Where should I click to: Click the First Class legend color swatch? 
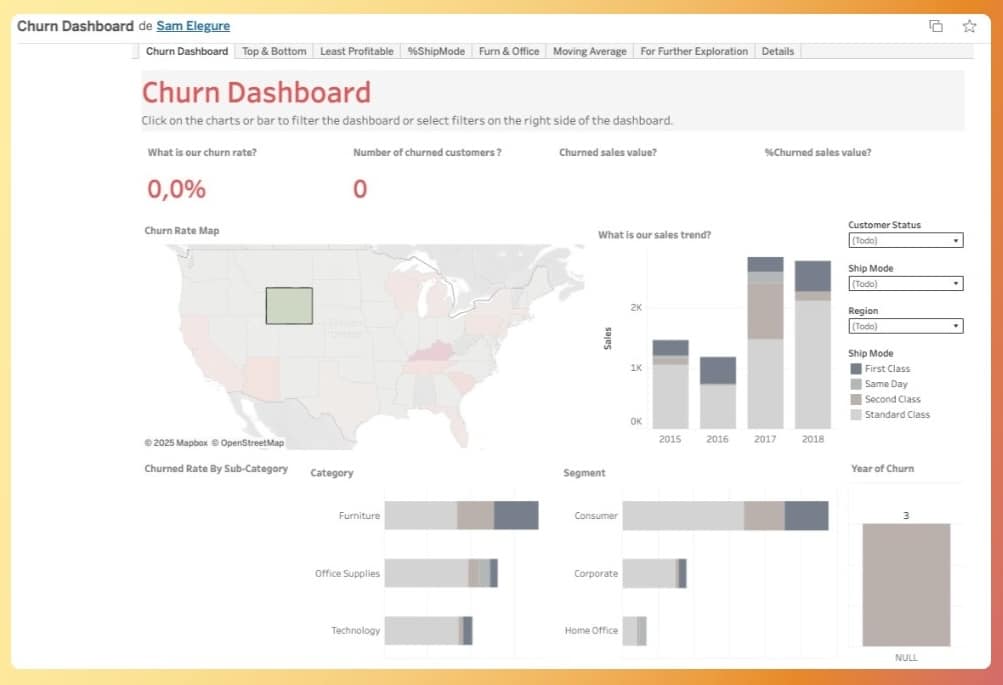[x=855, y=369]
